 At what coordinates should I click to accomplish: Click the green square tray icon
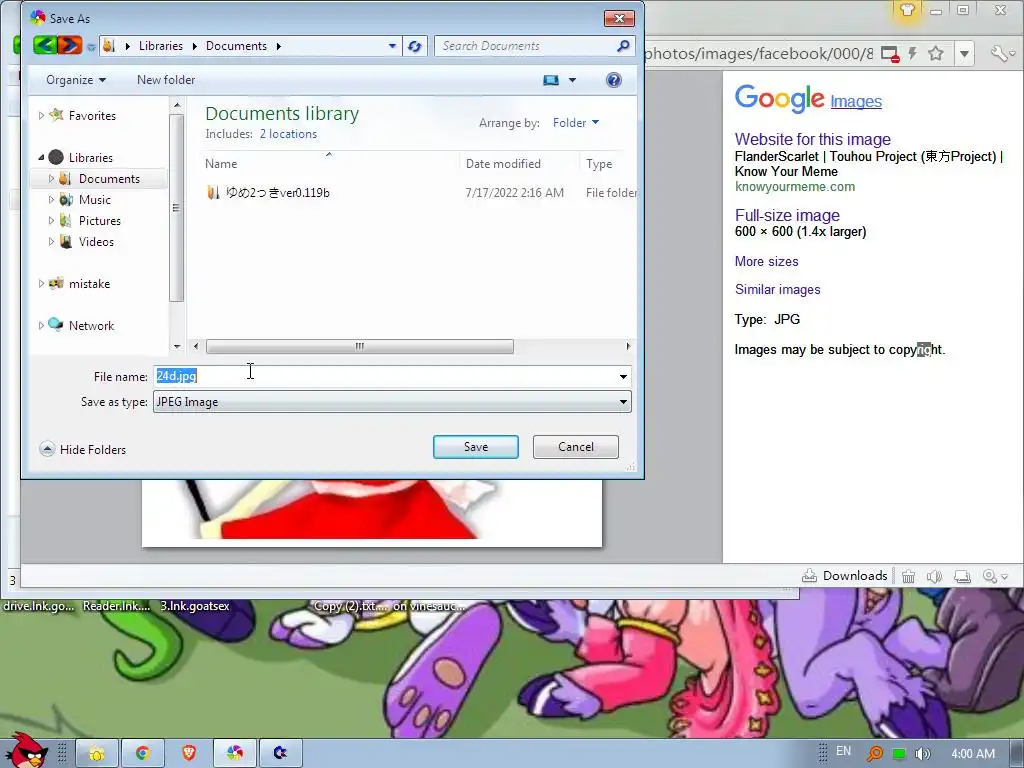click(x=899, y=754)
